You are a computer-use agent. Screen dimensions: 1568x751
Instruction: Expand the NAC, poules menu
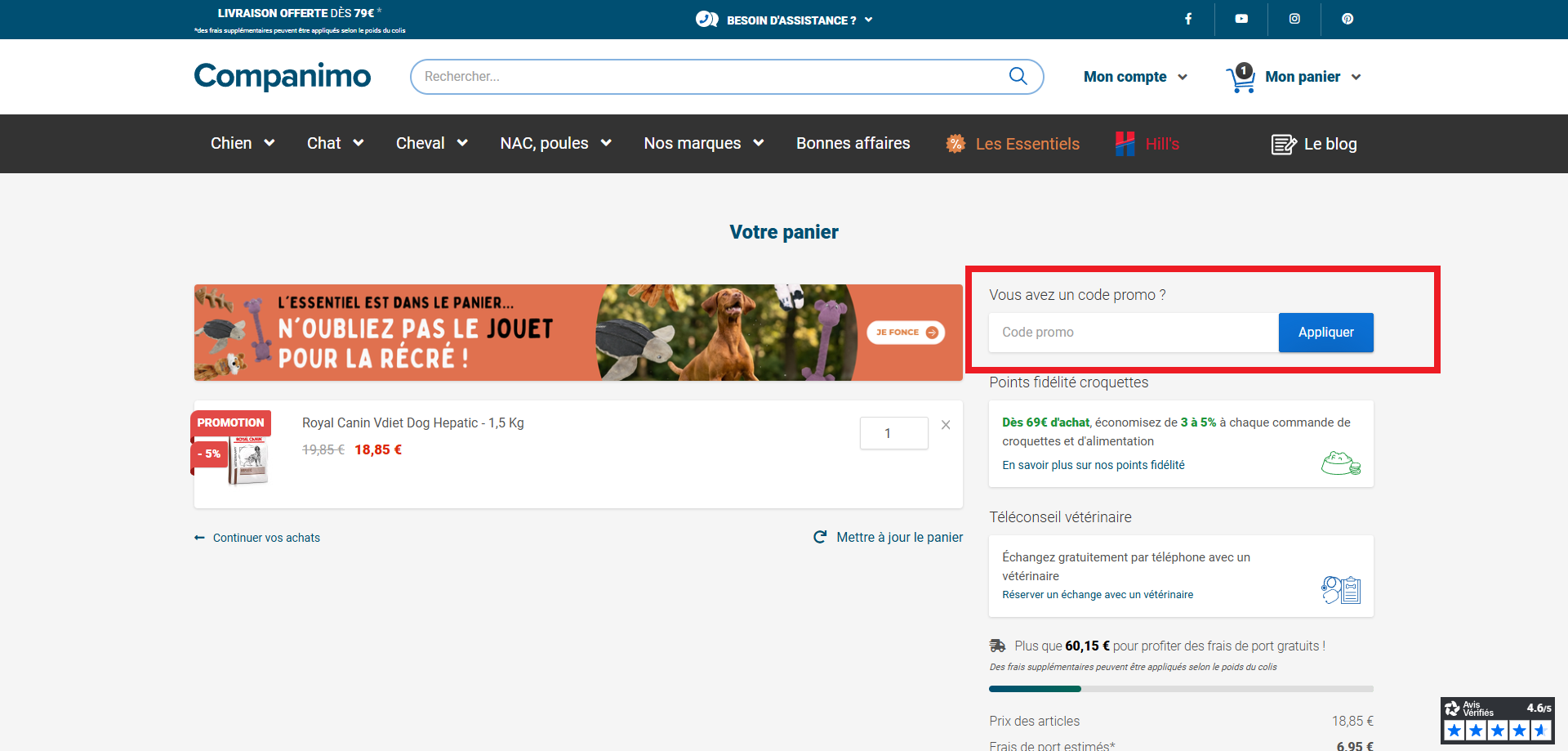coord(555,143)
